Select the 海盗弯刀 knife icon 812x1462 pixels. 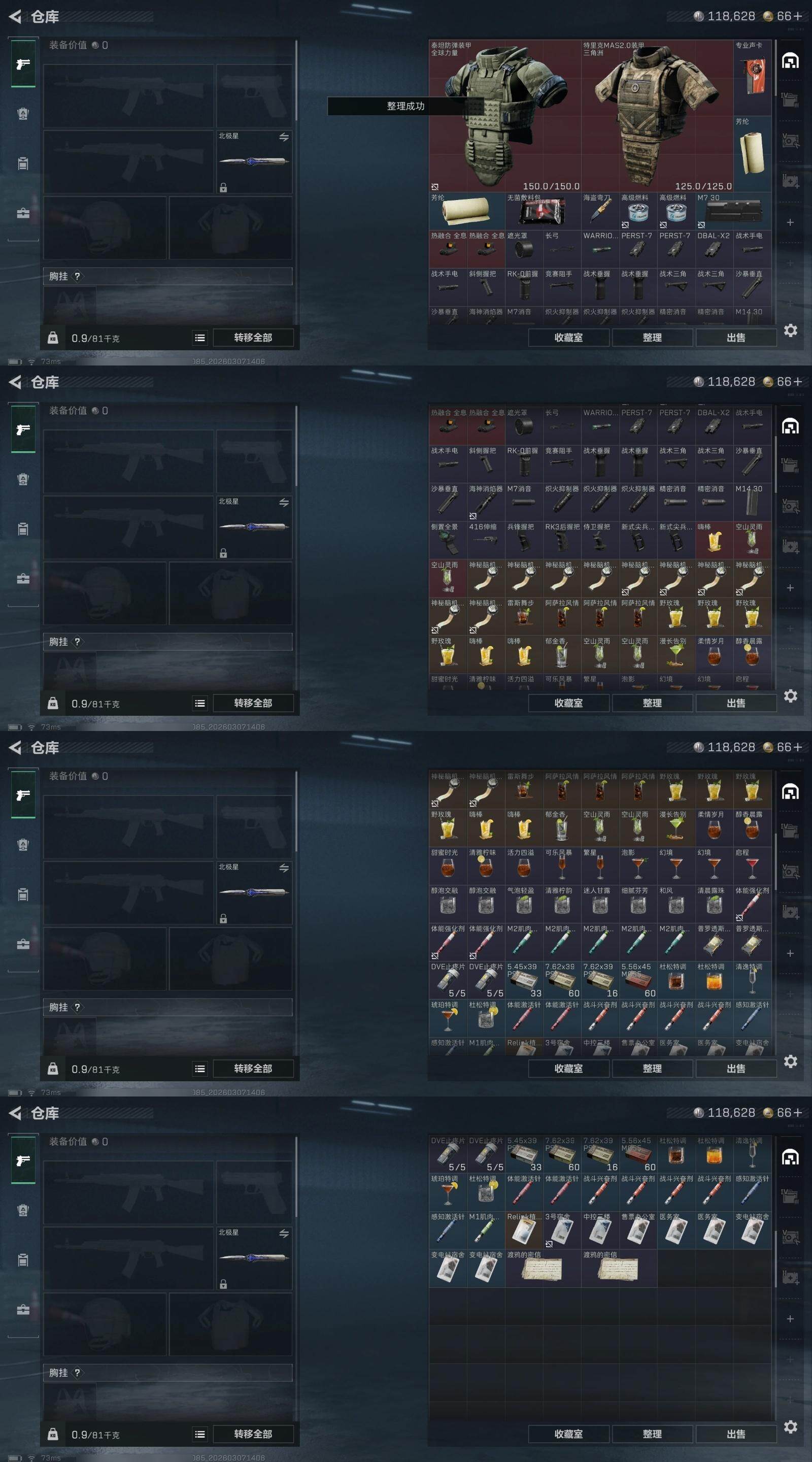600,211
